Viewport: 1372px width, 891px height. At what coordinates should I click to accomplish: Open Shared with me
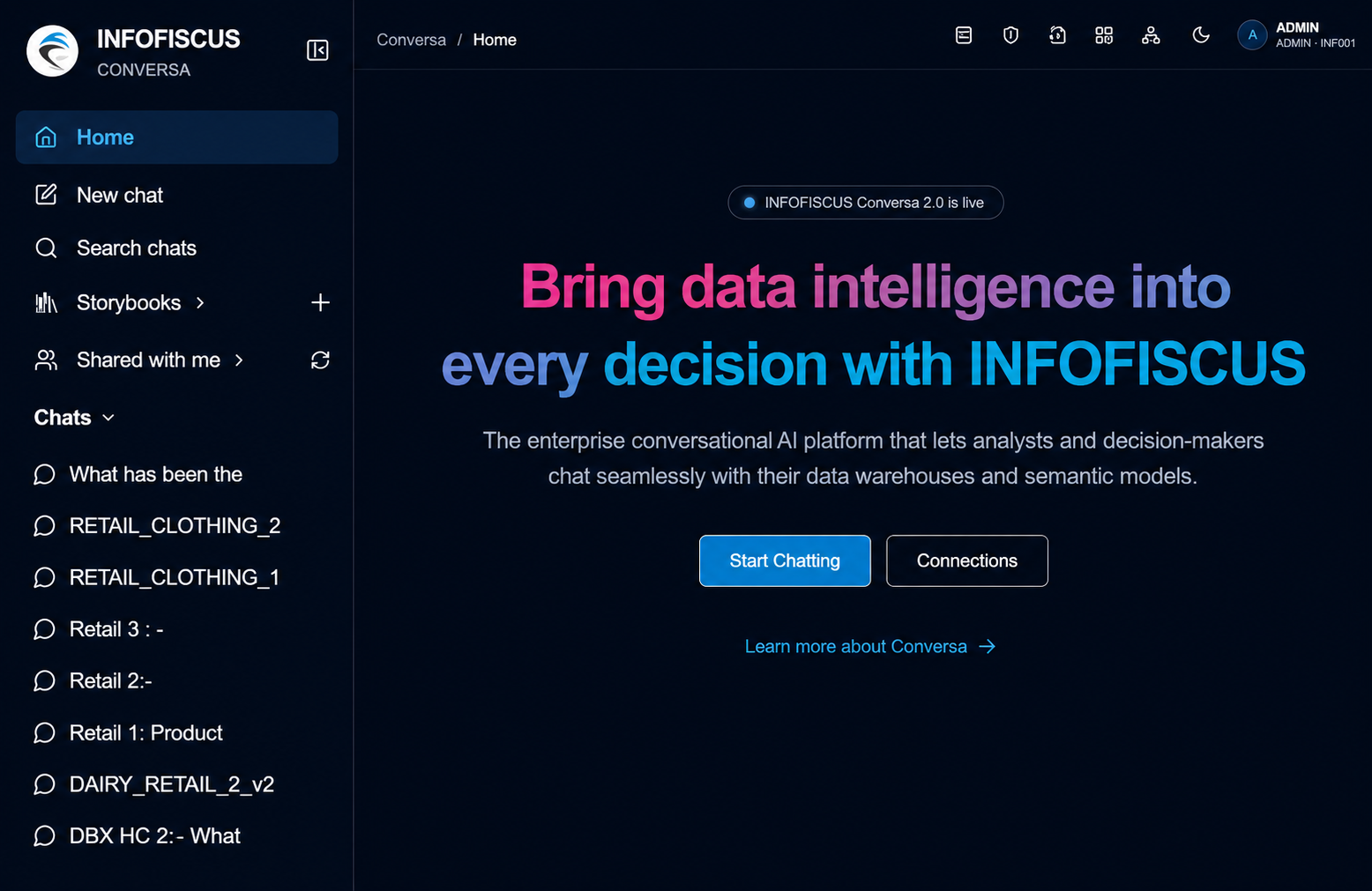tap(148, 360)
